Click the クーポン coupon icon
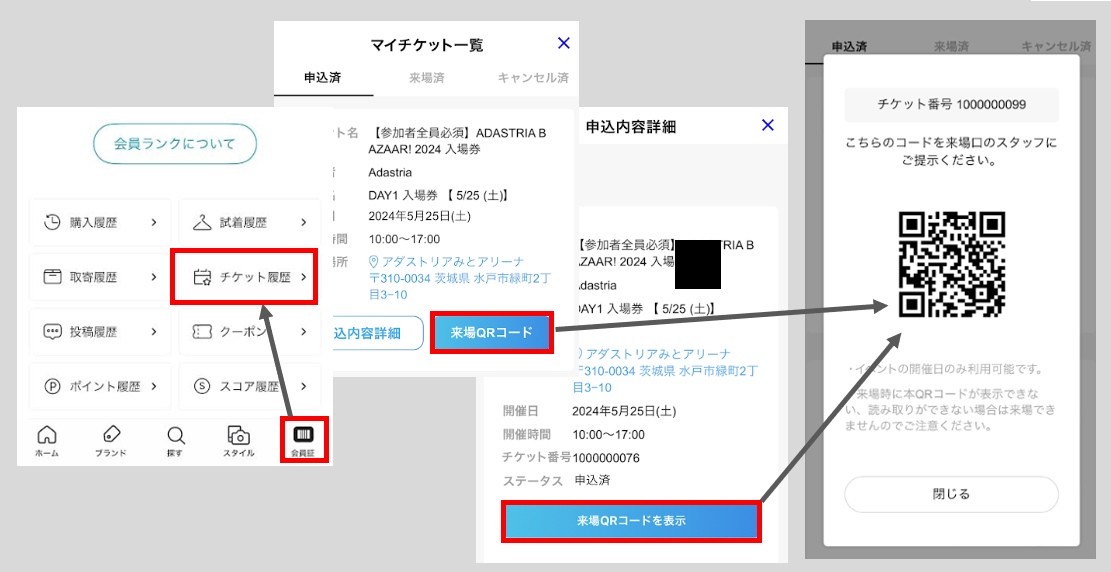 (202, 332)
